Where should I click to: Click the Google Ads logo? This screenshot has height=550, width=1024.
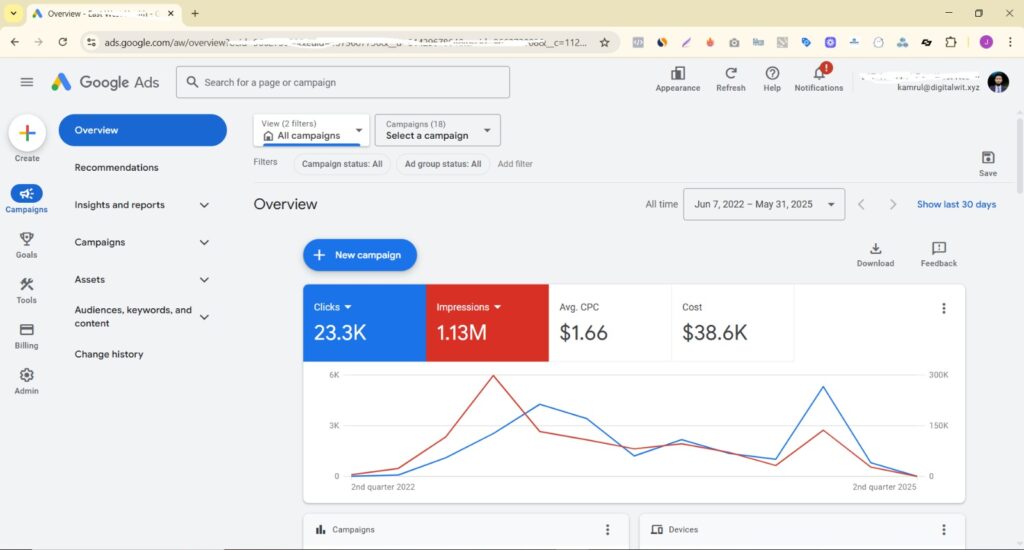105,82
